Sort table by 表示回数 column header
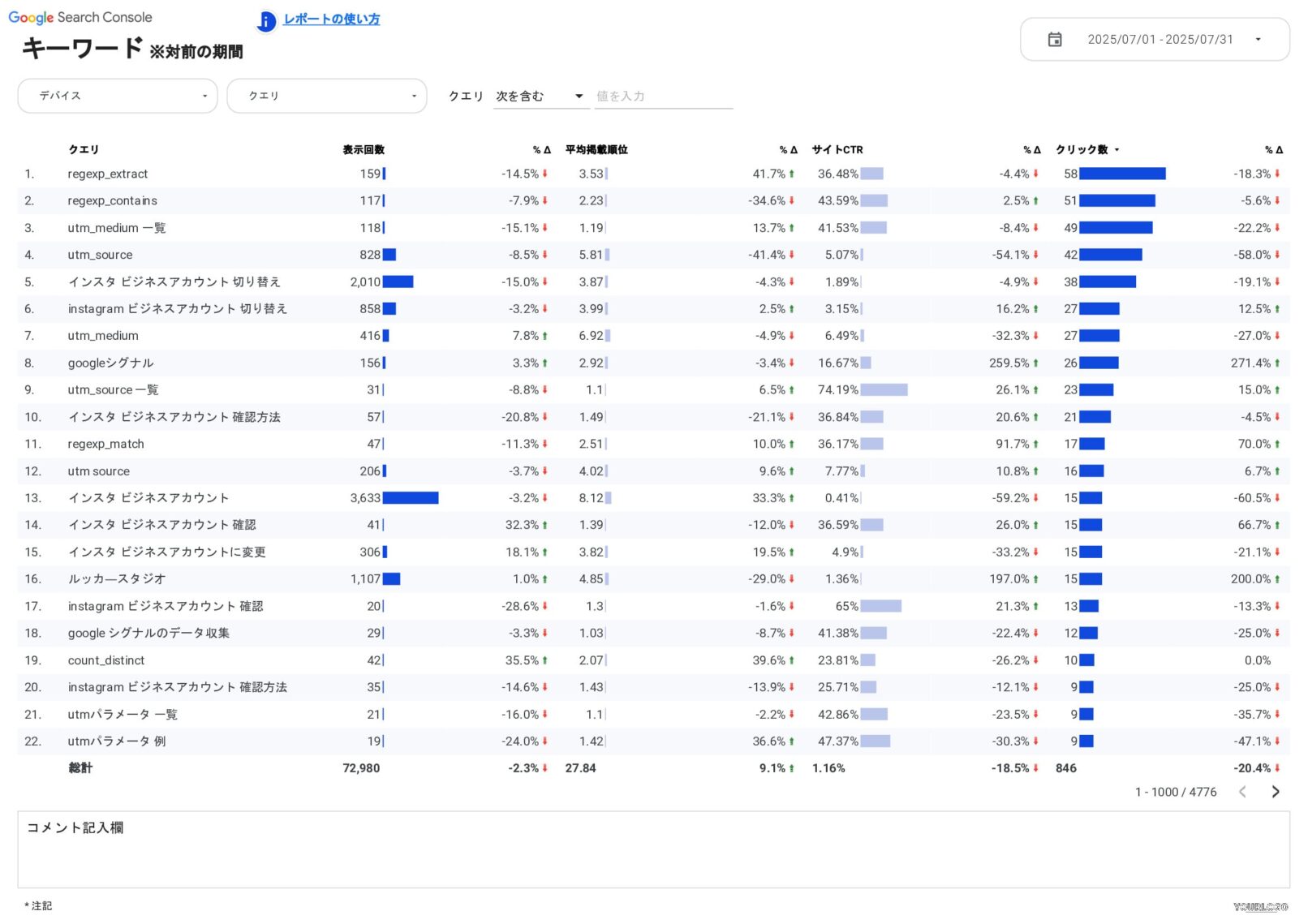 364,150
